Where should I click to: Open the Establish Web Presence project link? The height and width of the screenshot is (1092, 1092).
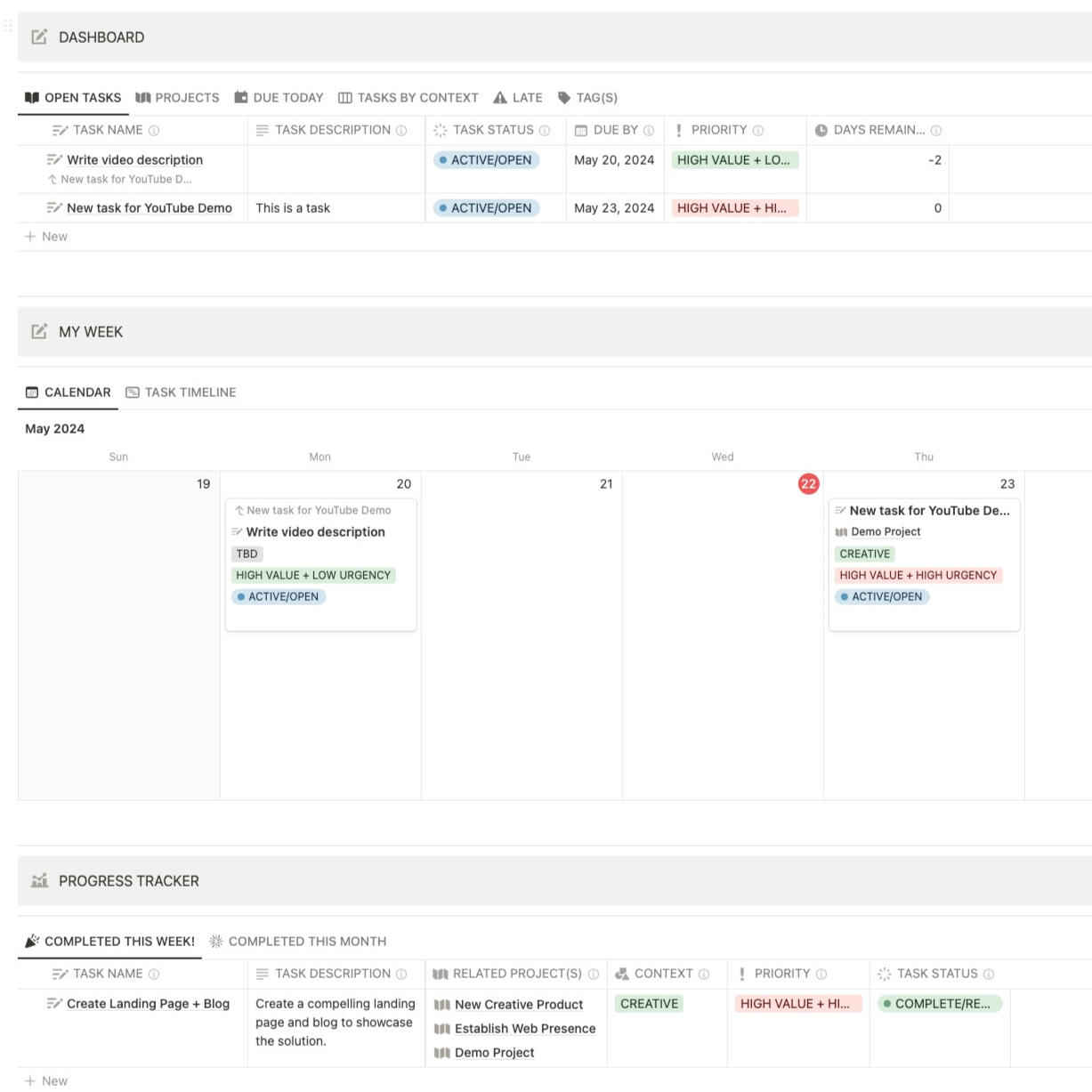click(524, 1029)
